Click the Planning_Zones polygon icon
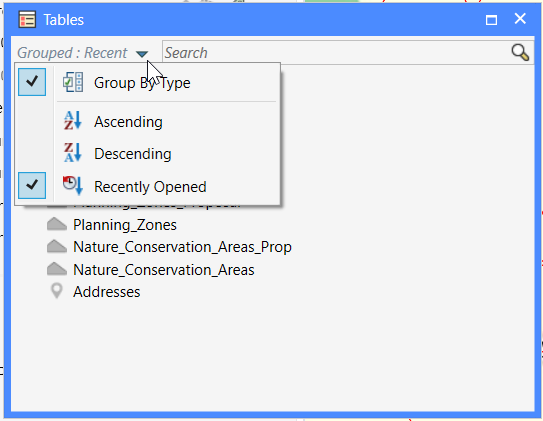543x421 pixels. click(x=57, y=224)
